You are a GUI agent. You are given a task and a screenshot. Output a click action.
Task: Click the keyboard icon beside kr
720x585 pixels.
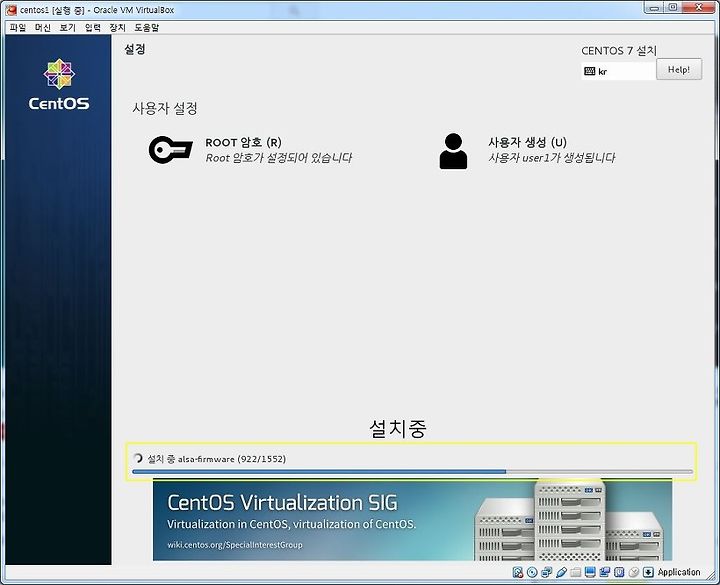tap(589, 71)
